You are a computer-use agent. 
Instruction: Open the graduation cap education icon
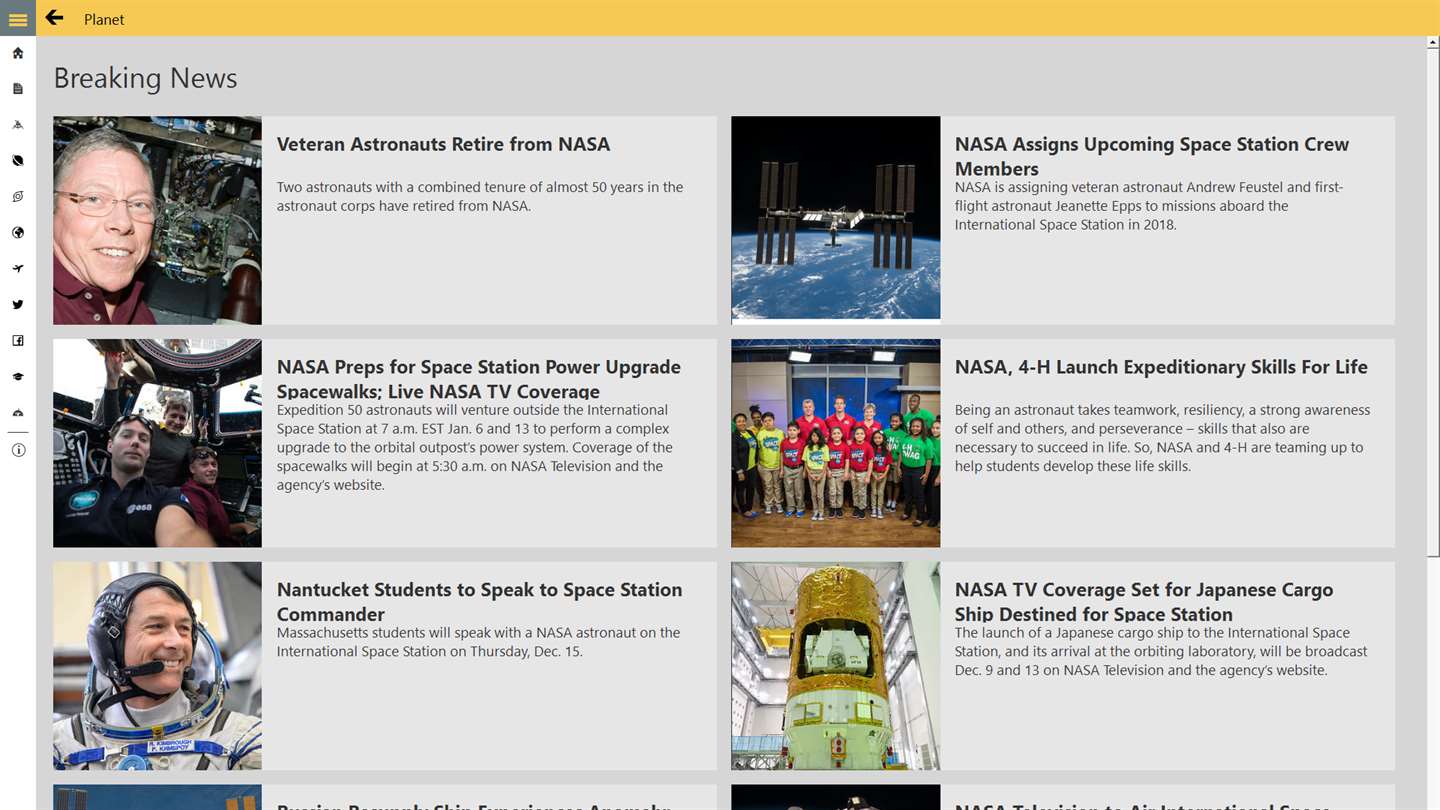(18, 377)
